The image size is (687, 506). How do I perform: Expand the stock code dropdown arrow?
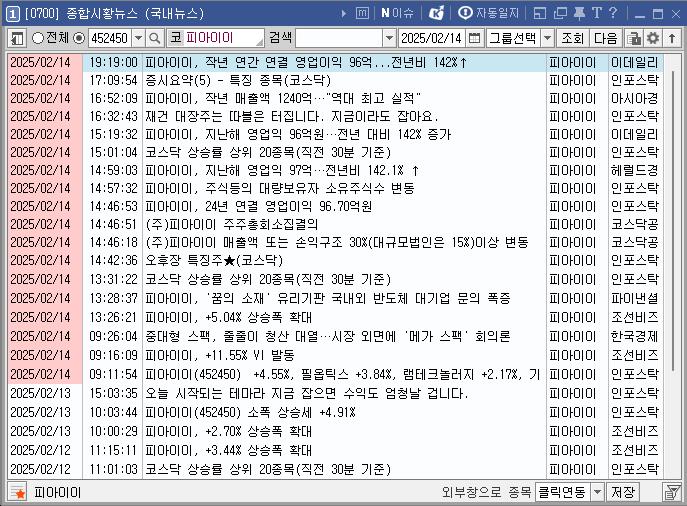(138, 39)
